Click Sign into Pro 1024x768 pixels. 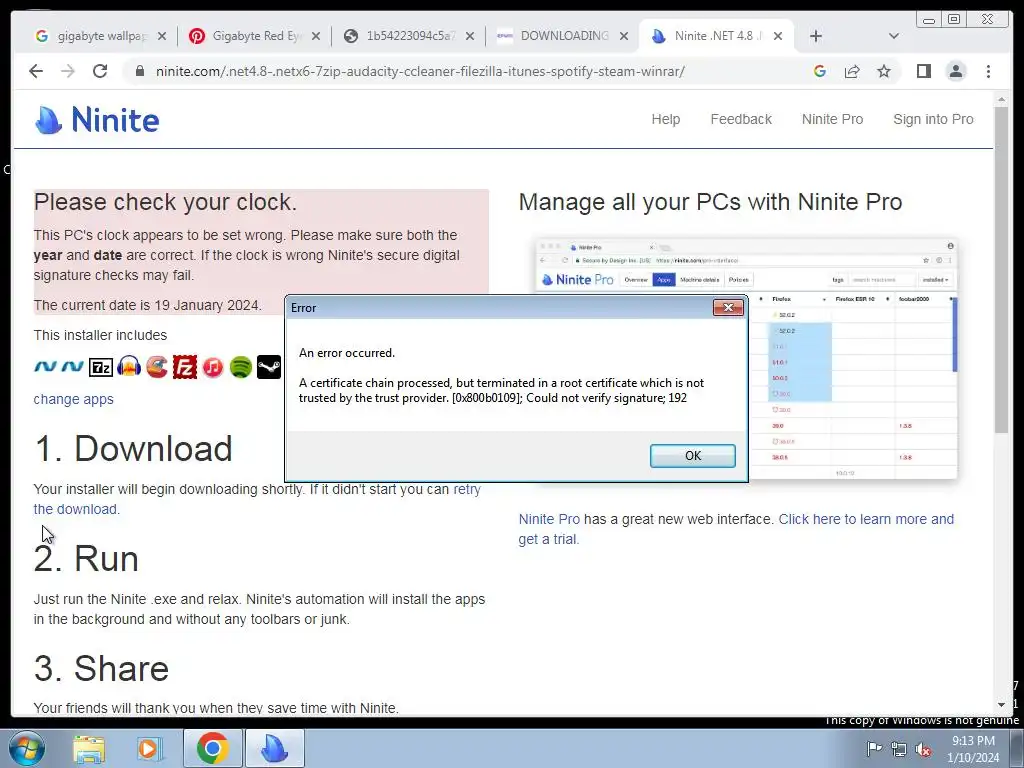(933, 119)
